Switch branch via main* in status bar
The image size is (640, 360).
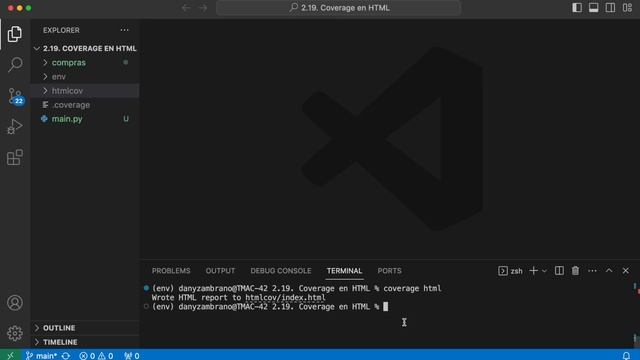point(41,356)
